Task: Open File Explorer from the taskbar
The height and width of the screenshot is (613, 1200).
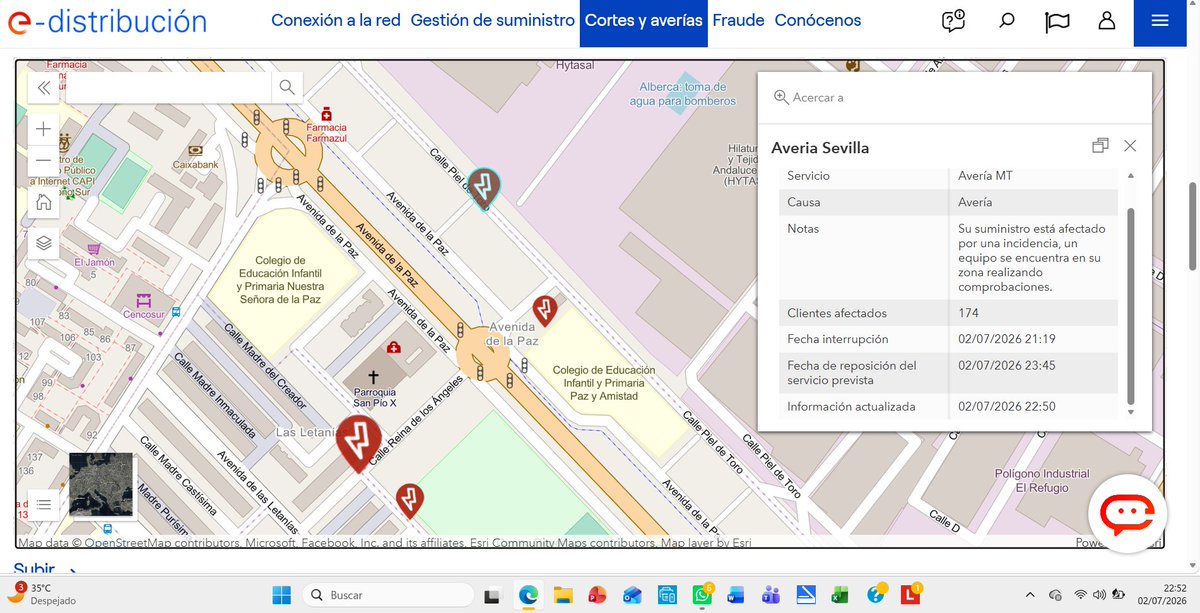Action: click(562, 595)
